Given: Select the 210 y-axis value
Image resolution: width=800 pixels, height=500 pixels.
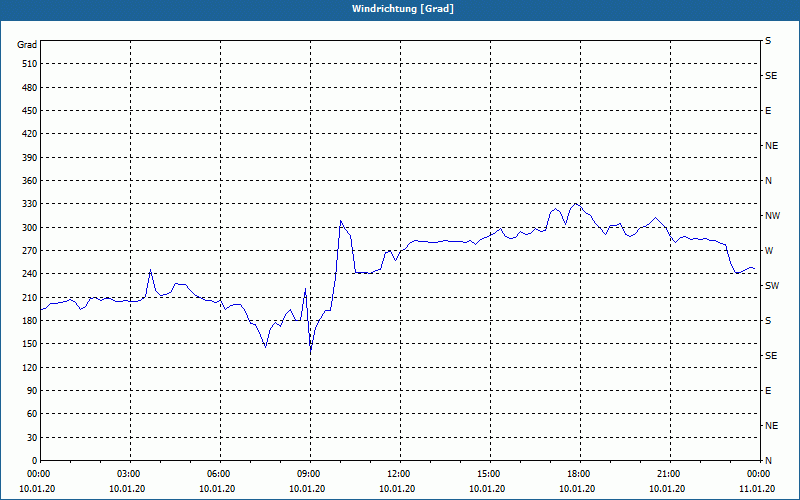Looking at the screenshot, I should [x=30, y=297].
